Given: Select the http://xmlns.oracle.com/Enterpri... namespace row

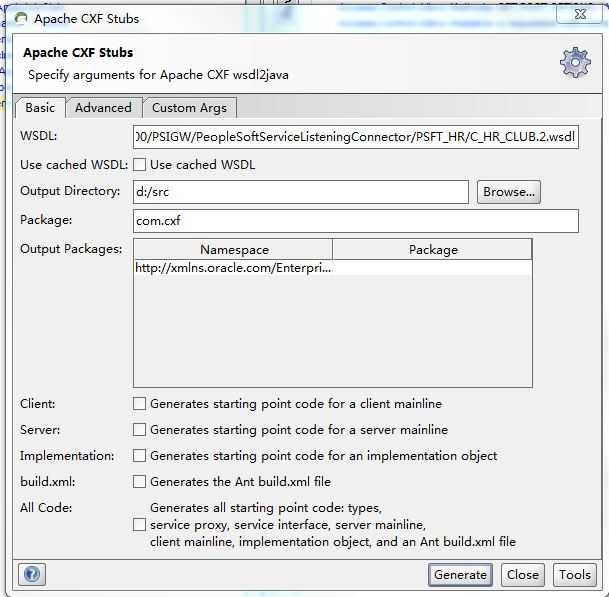Looking at the screenshot, I should click(233, 268).
